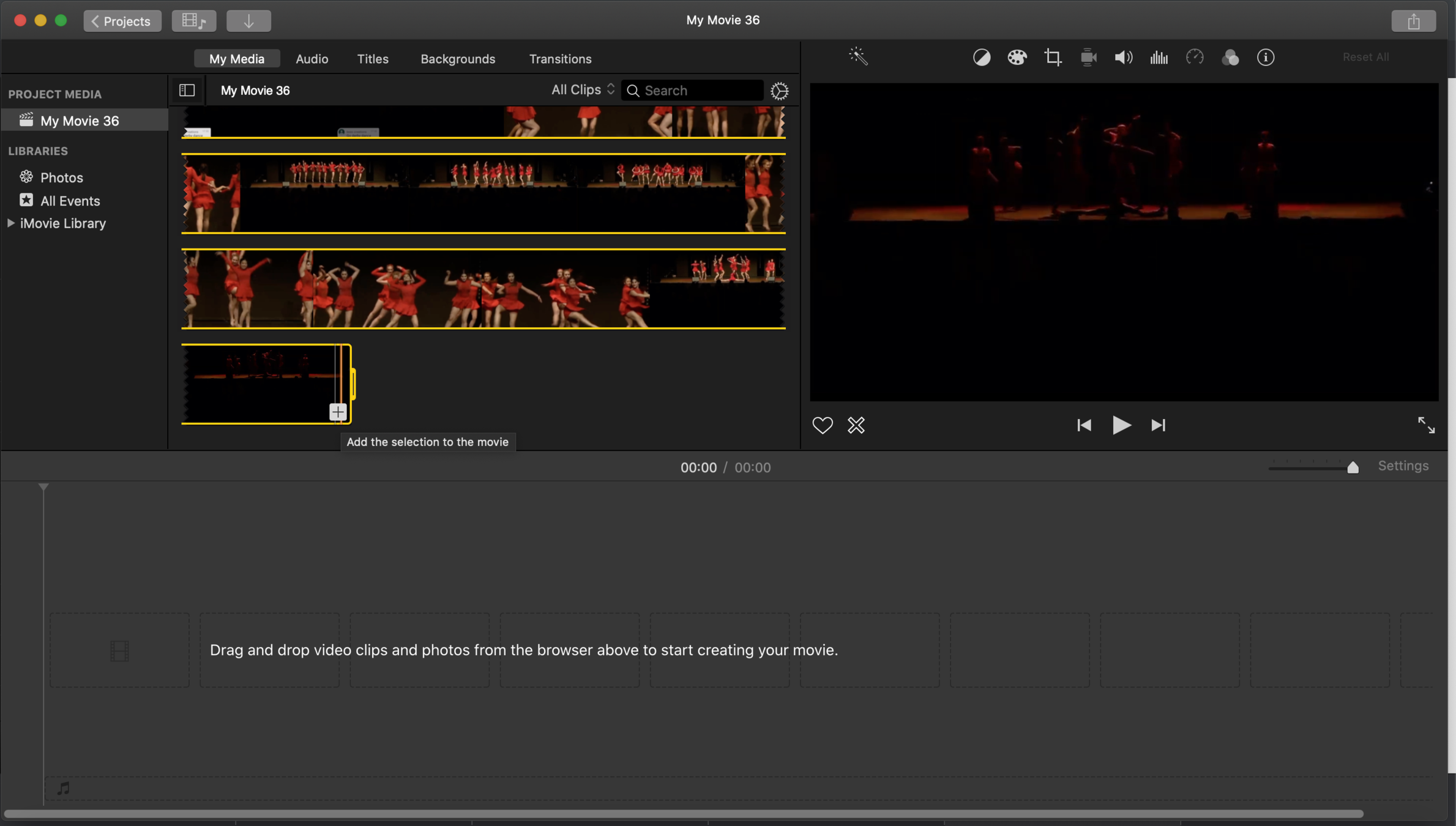Open the All Clips filter dropdown
Image resolution: width=1456 pixels, height=826 pixels.
[582, 90]
